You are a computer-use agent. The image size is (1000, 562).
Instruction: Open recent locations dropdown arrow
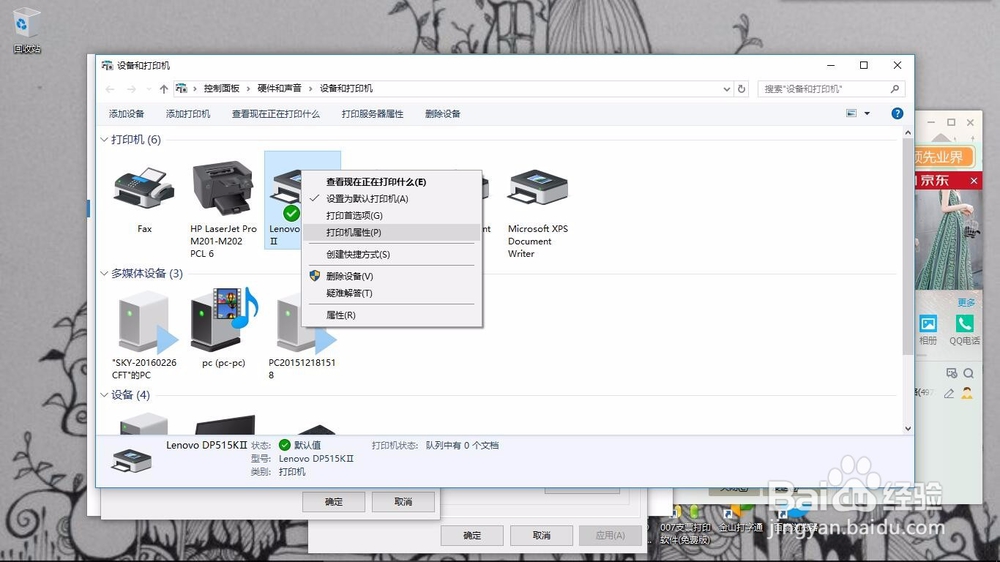pos(149,89)
